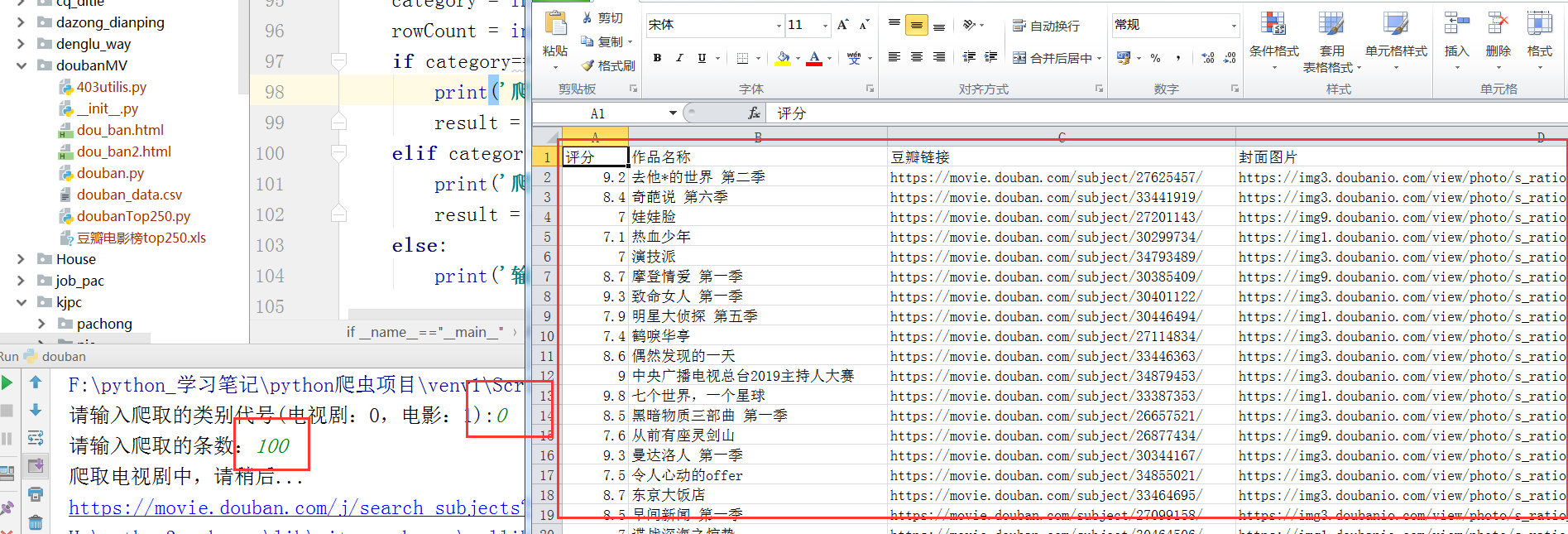Open the Format cells (格式) menu
Viewport: 1568px width, 534px height.
(1539, 40)
